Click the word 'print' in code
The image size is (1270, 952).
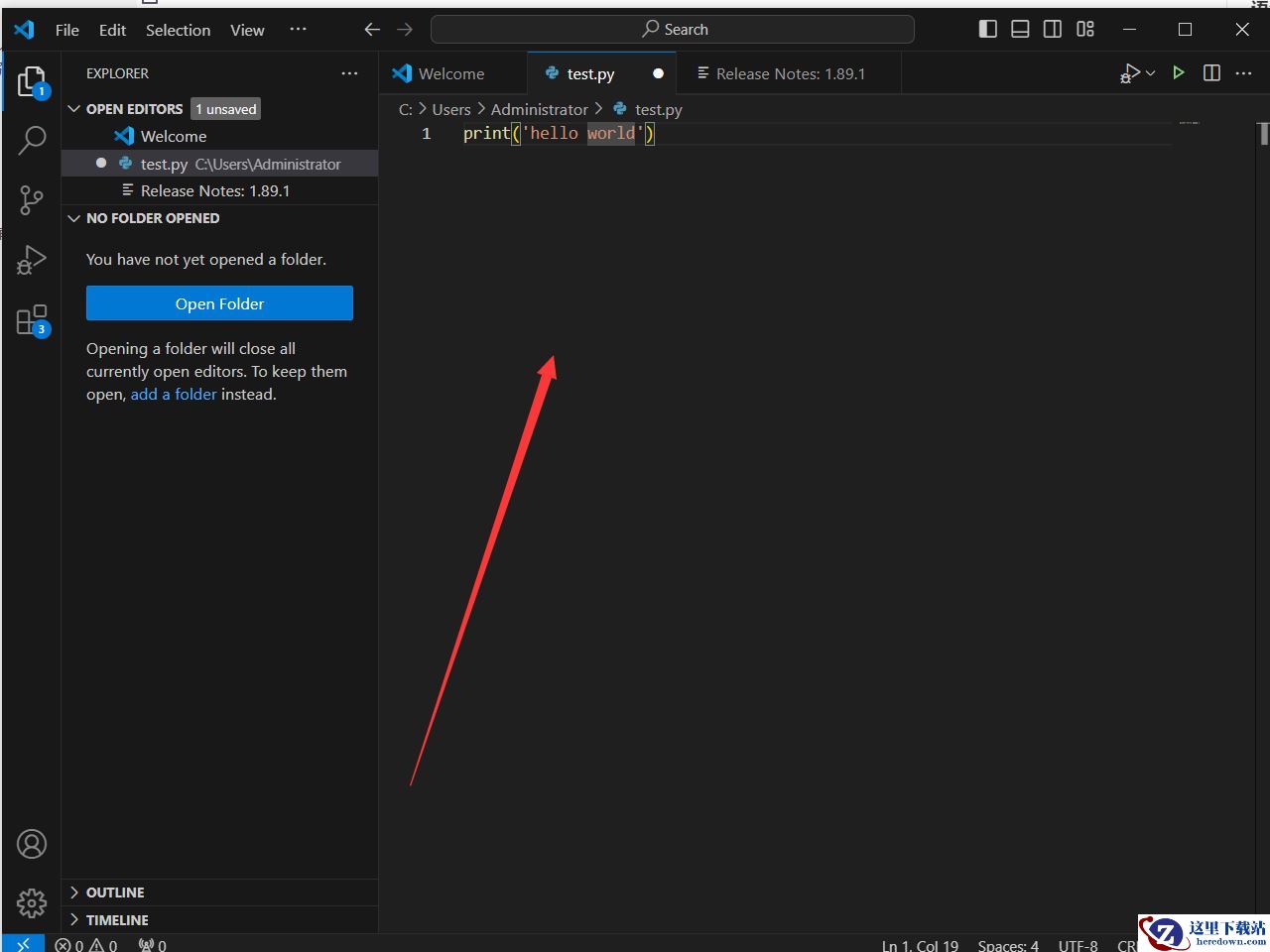point(486,133)
